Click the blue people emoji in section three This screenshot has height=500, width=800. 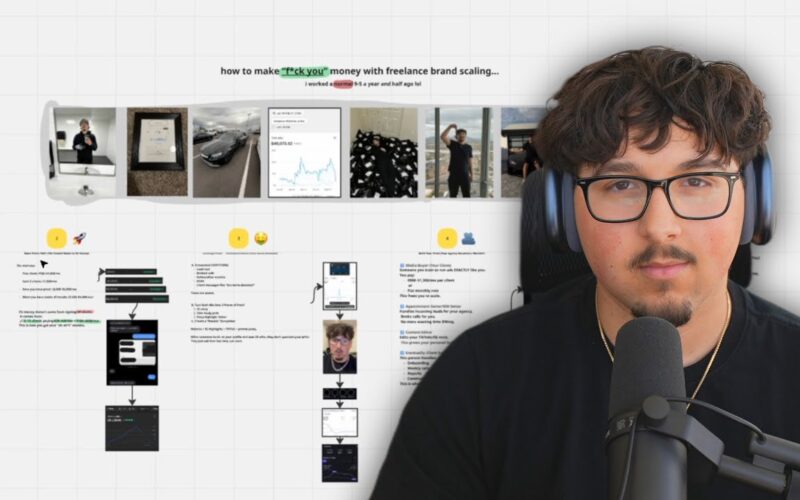tap(469, 238)
